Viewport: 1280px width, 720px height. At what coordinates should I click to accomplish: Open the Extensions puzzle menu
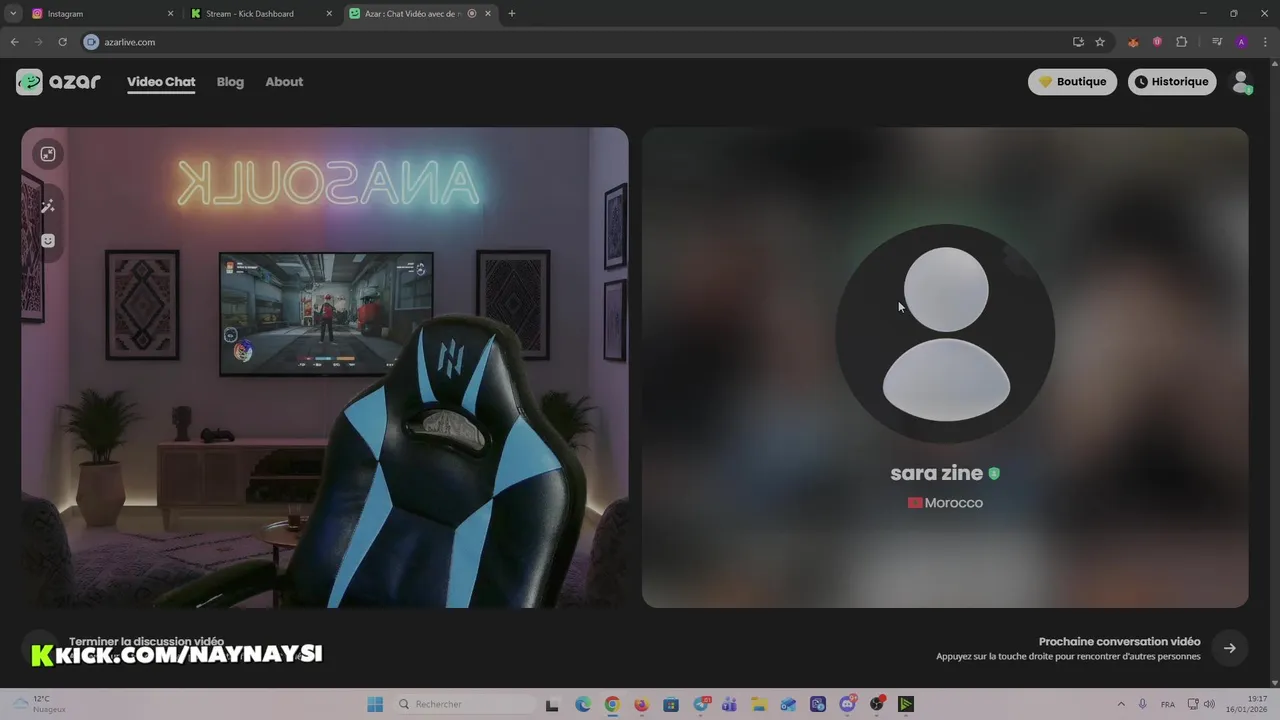click(x=1181, y=42)
